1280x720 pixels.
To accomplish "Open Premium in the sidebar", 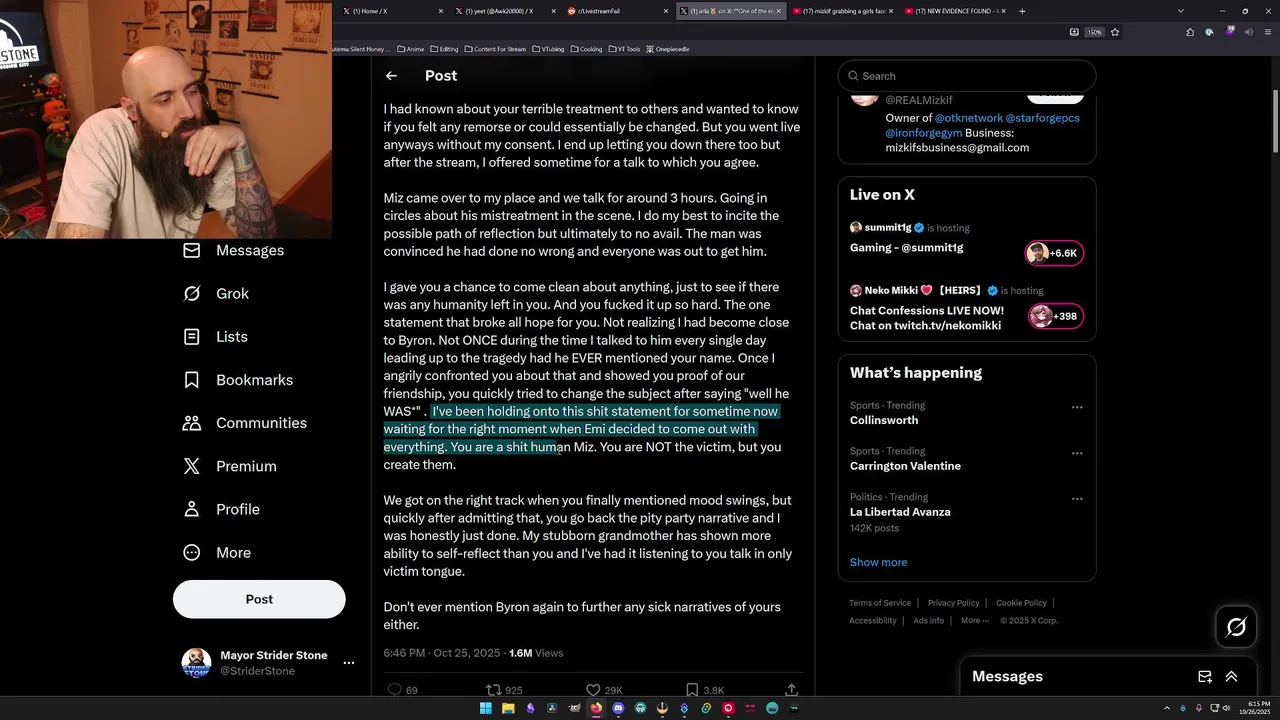I will tap(229, 466).
